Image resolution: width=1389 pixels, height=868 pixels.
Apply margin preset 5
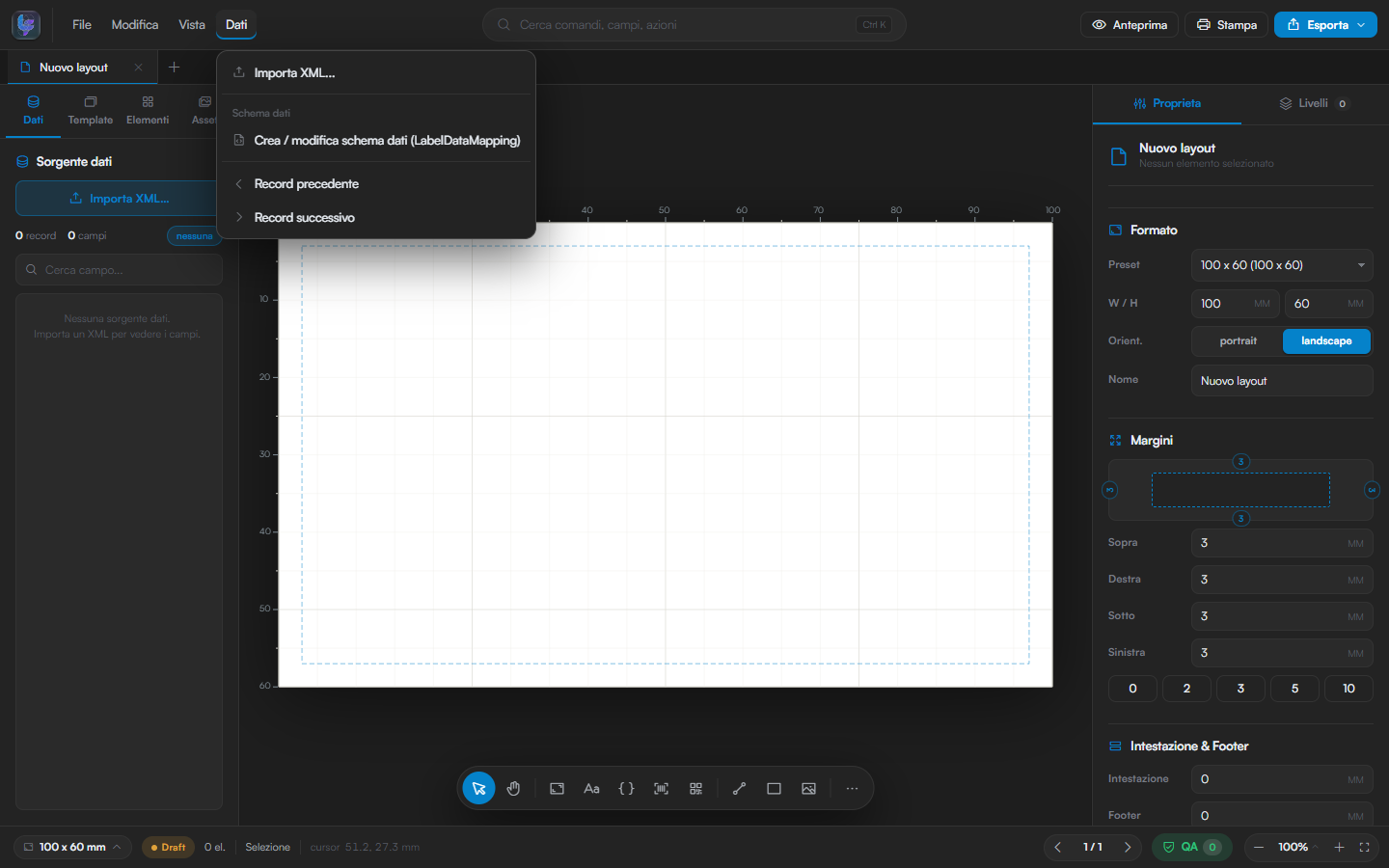(x=1294, y=689)
